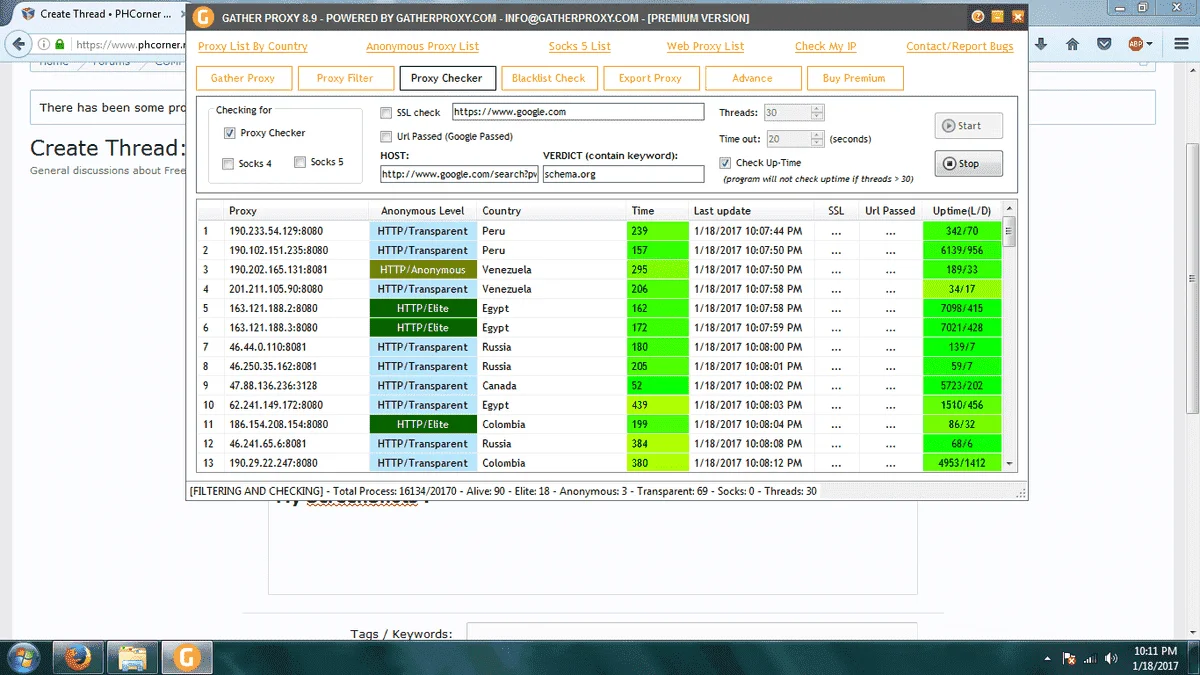Screen dimensions: 1200x675
Task: Select proxy row 190.233.54.129:8080
Action: tap(600, 231)
